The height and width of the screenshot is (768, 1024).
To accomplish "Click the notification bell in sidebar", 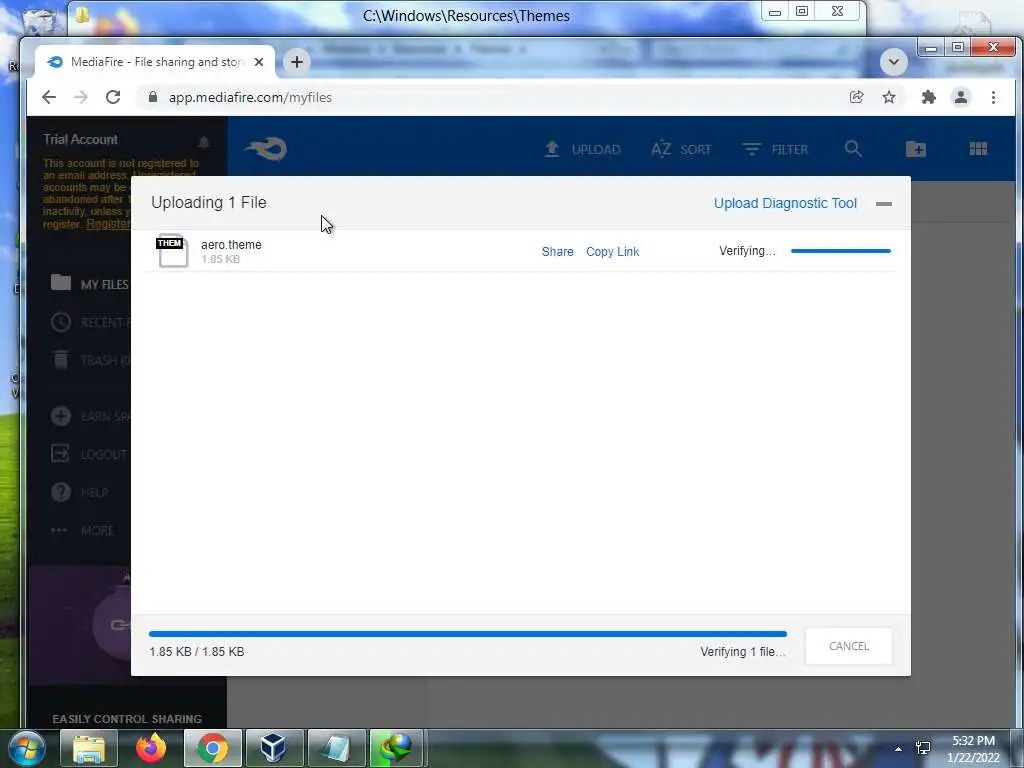I will (x=204, y=142).
